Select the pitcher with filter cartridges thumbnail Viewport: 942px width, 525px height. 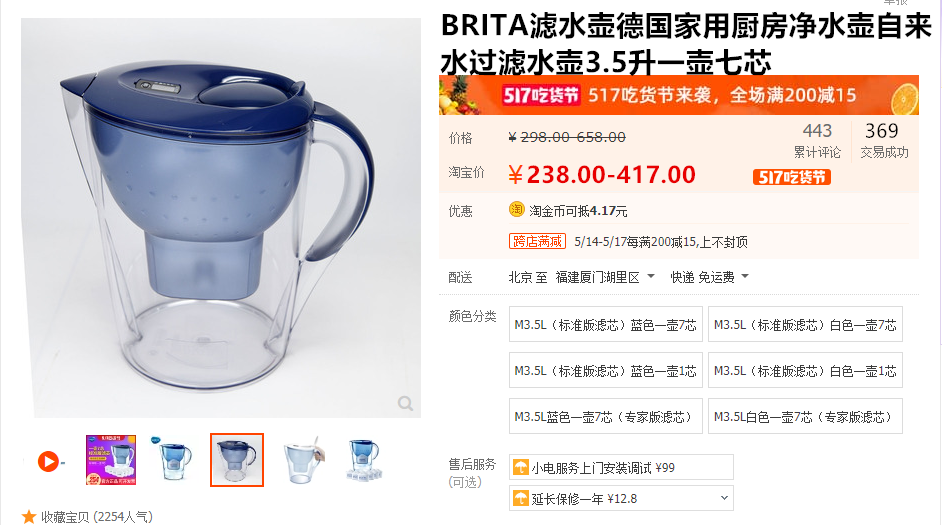click(364, 460)
